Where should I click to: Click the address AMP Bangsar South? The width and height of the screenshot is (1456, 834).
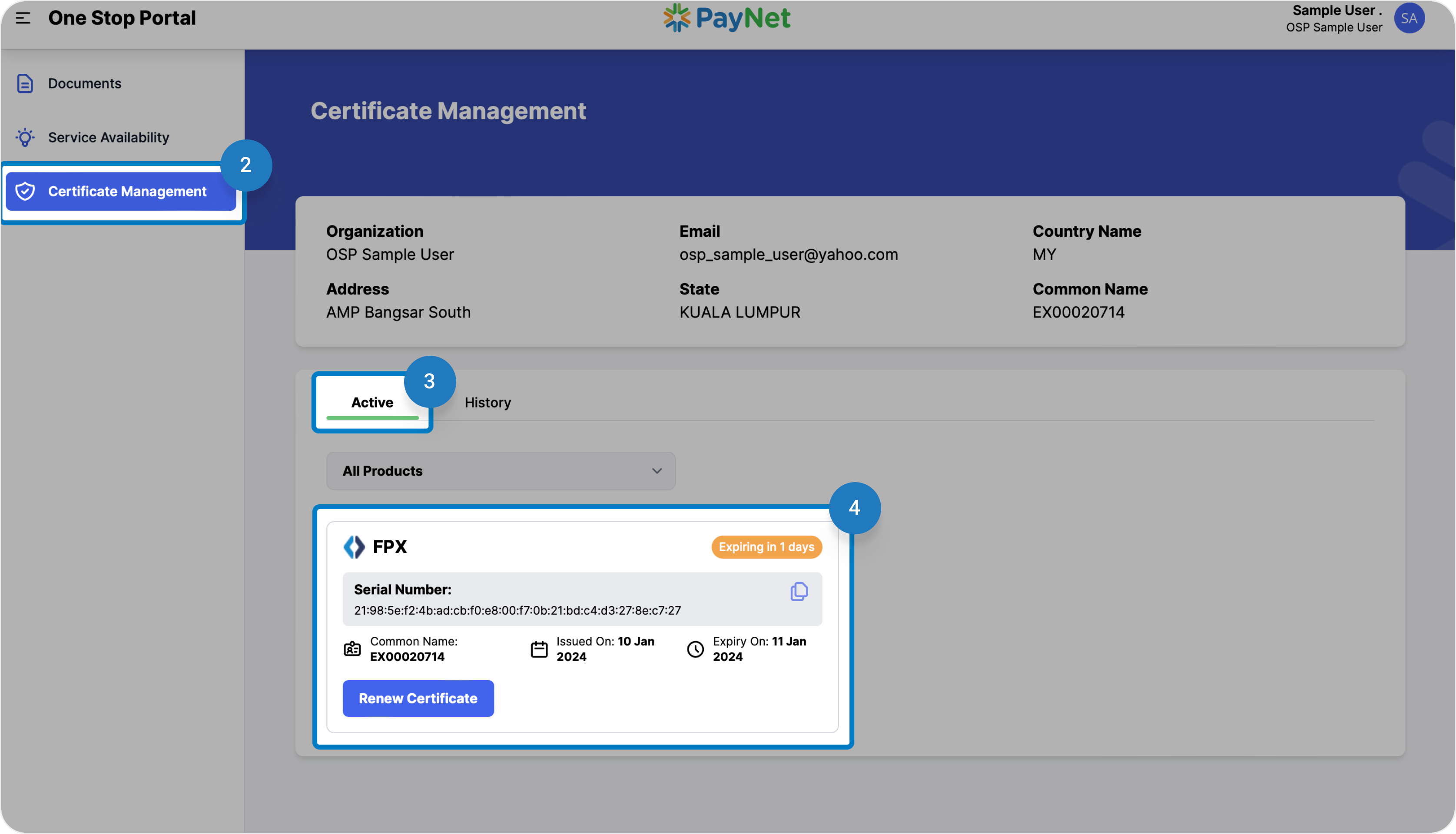coord(398,312)
